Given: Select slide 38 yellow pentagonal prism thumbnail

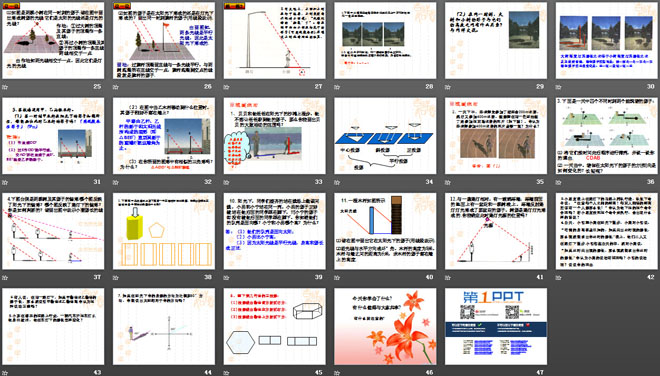Looking at the screenshot, I should tap(164, 231).
